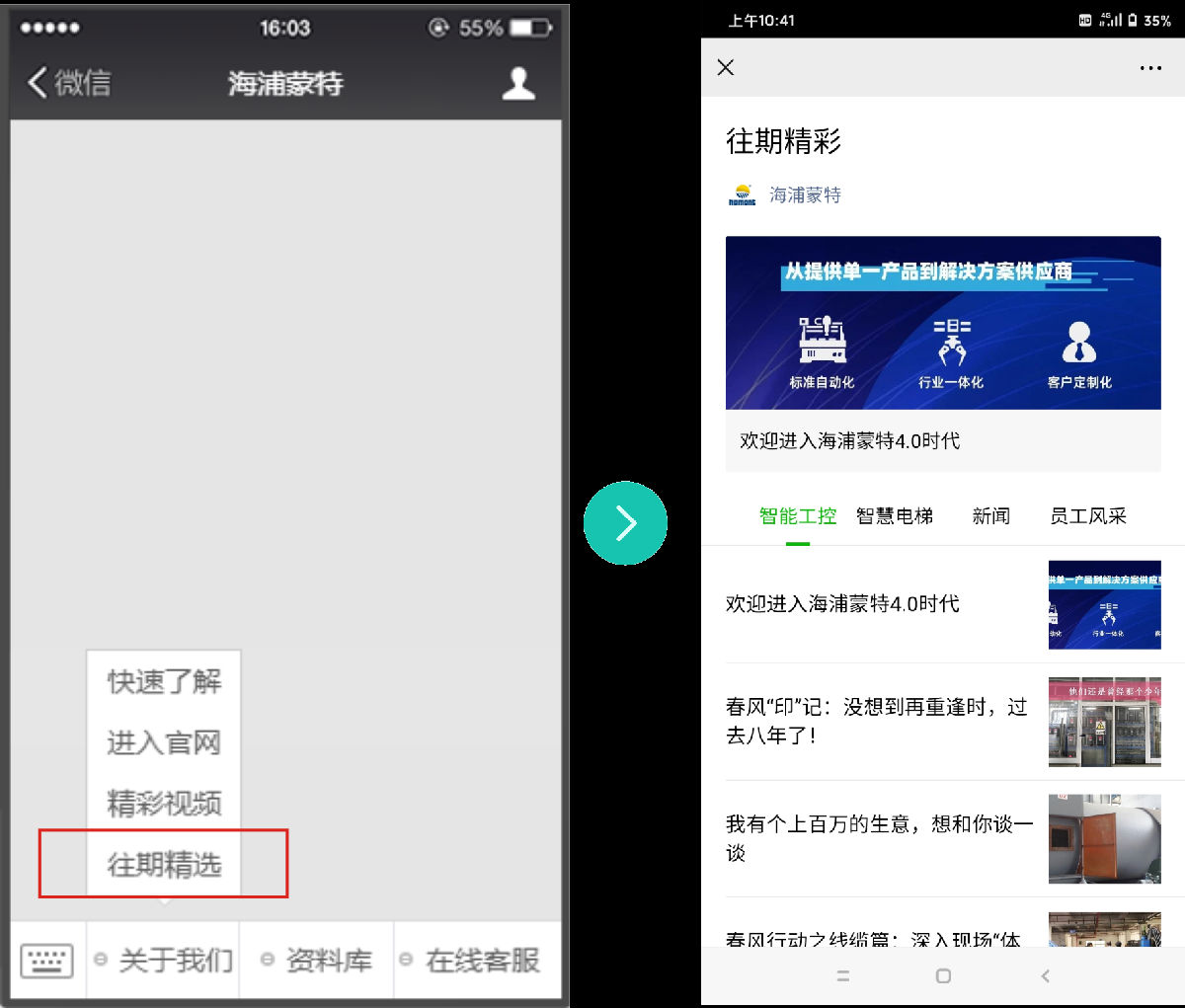Select 往期精选 from popup menu

[164, 865]
